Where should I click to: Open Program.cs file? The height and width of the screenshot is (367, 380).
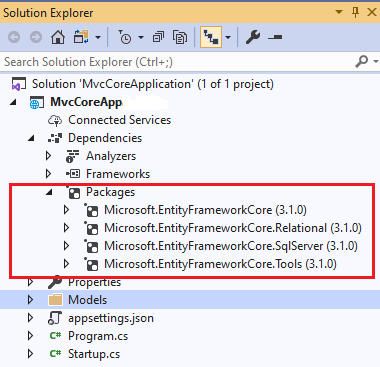click(x=98, y=336)
